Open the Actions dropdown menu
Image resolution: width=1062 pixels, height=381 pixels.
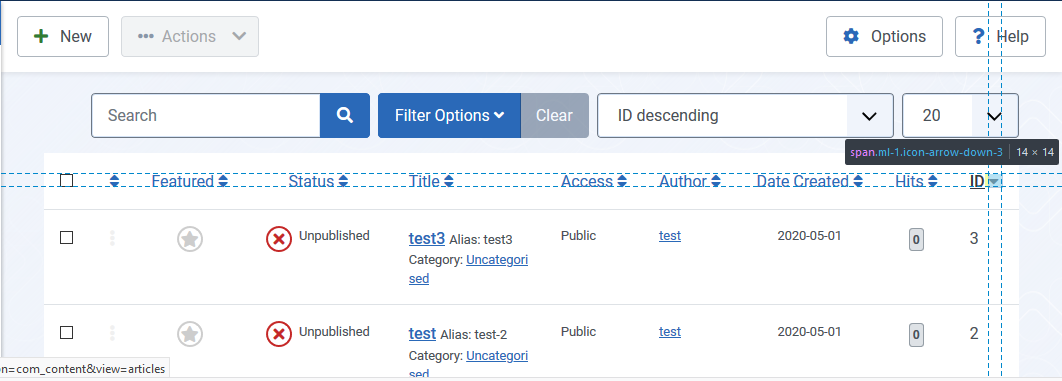pos(190,37)
